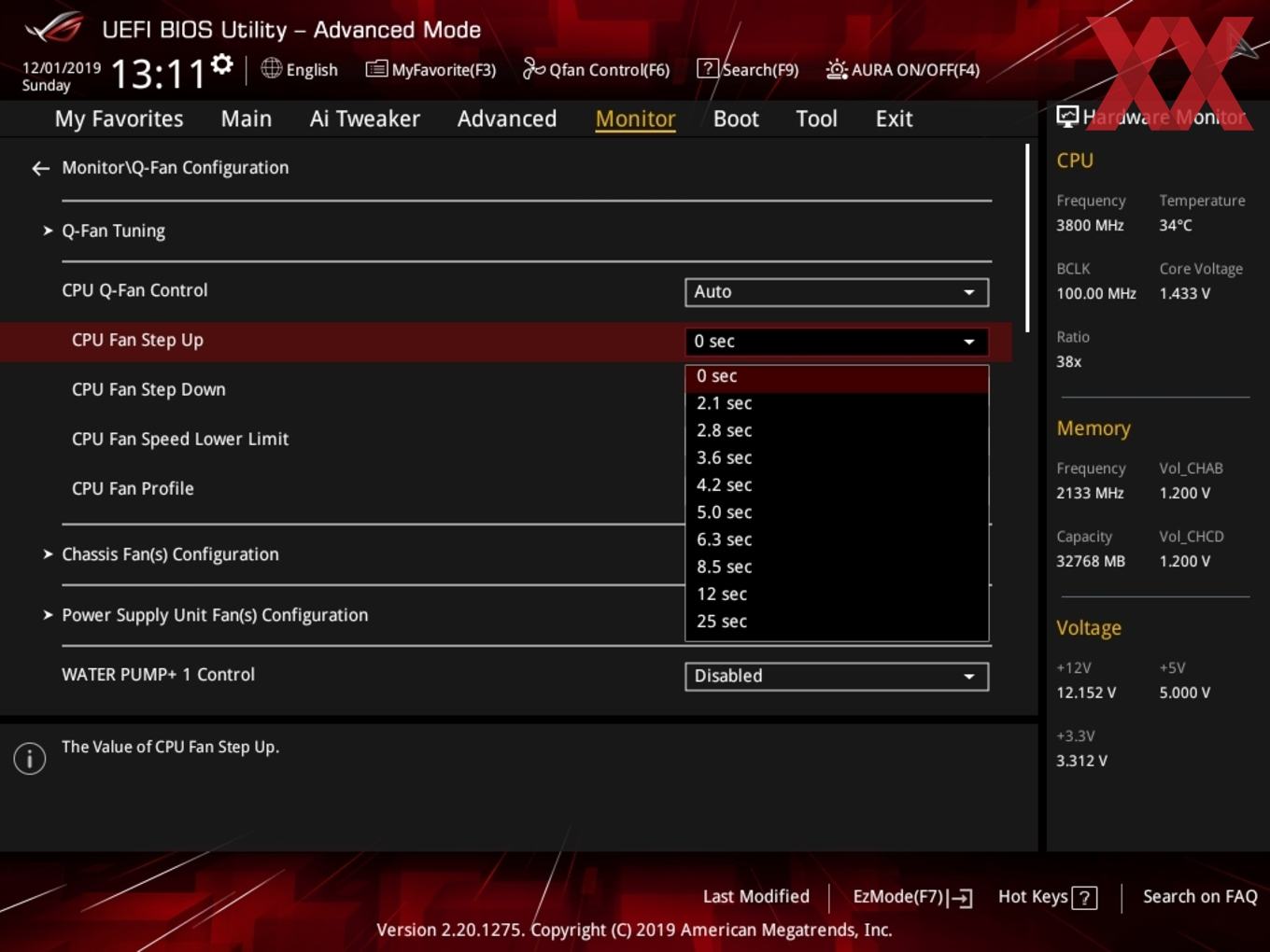This screenshot has height=952, width=1270.
Task: Open Qfan Control(F6)
Action: pyautogui.click(x=596, y=69)
